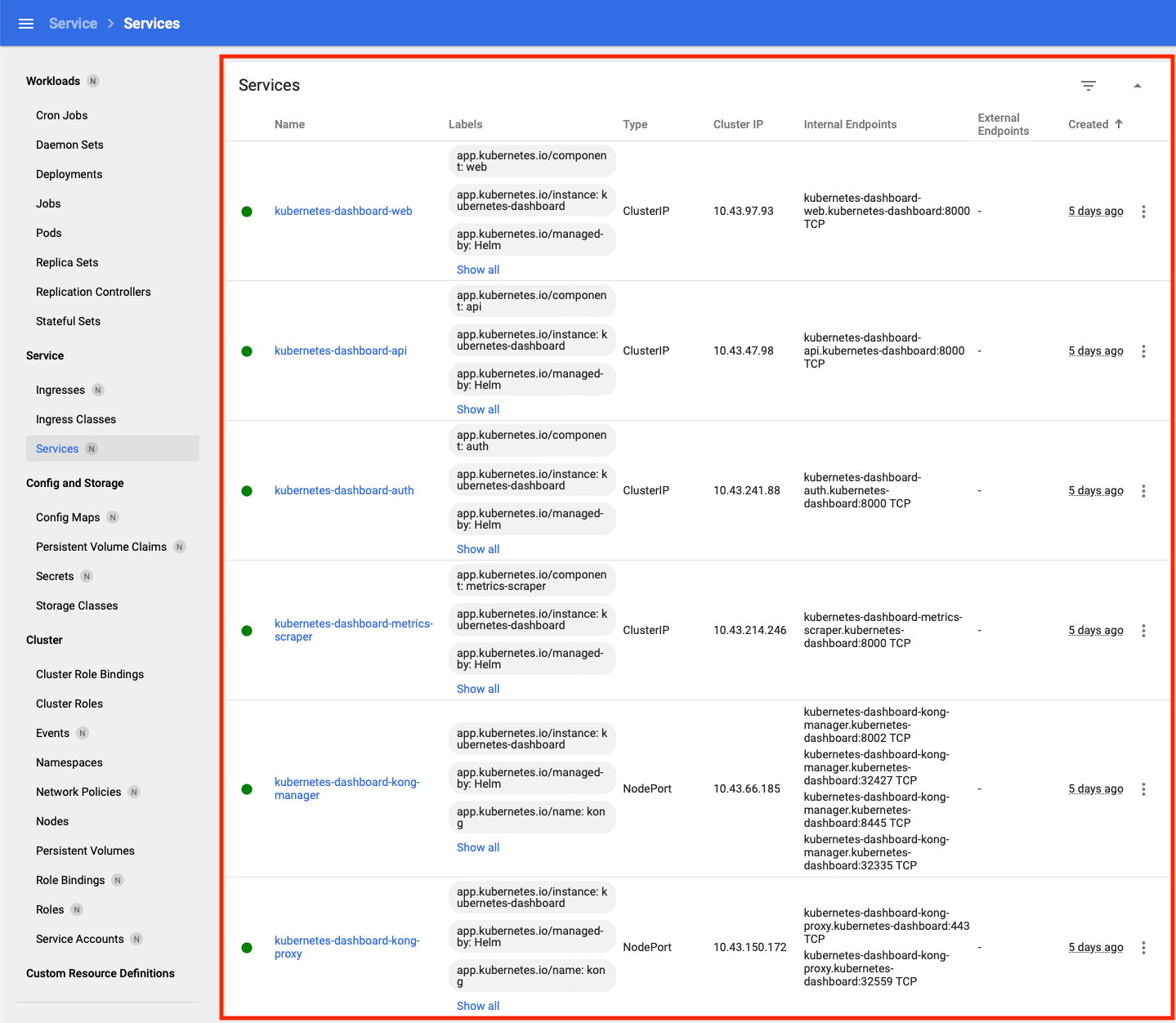Viewport: 1176px width, 1023px height.
Task: Open Nodes in sidebar
Action: coord(52,821)
